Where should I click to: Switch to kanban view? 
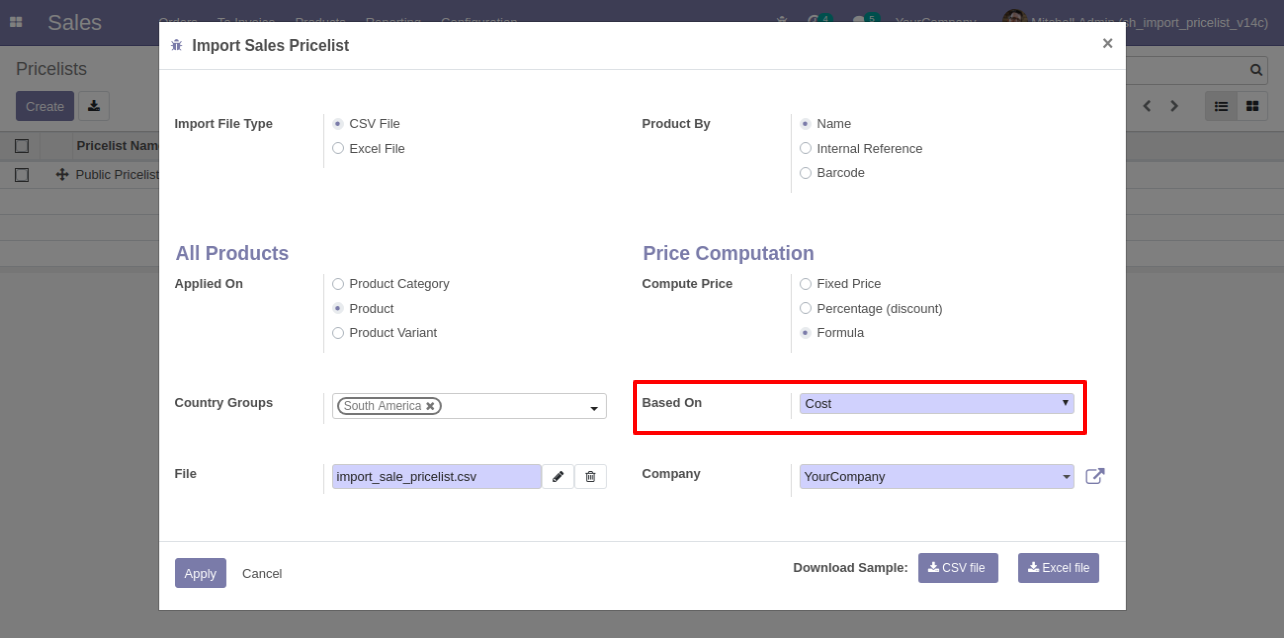coord(1252,106)
